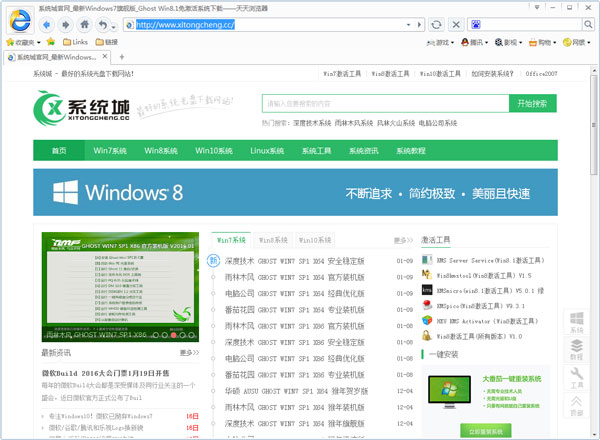
Task: Click the Office2007 top link
Action: [541, 74]
